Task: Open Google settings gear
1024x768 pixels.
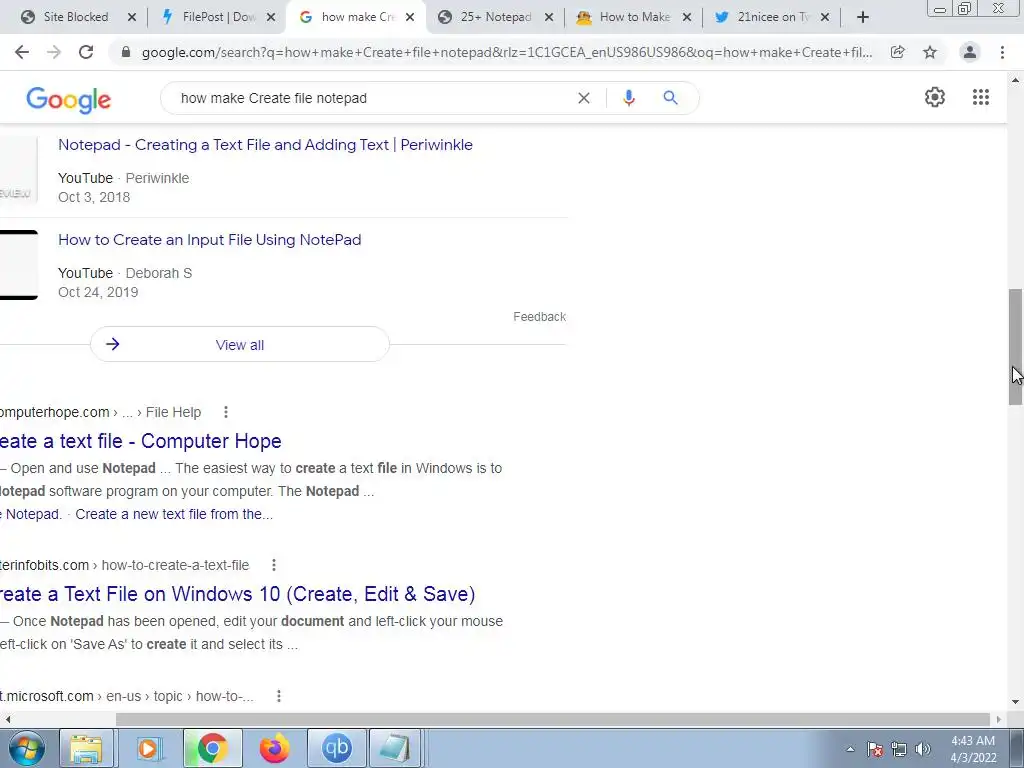Action: 935,97
